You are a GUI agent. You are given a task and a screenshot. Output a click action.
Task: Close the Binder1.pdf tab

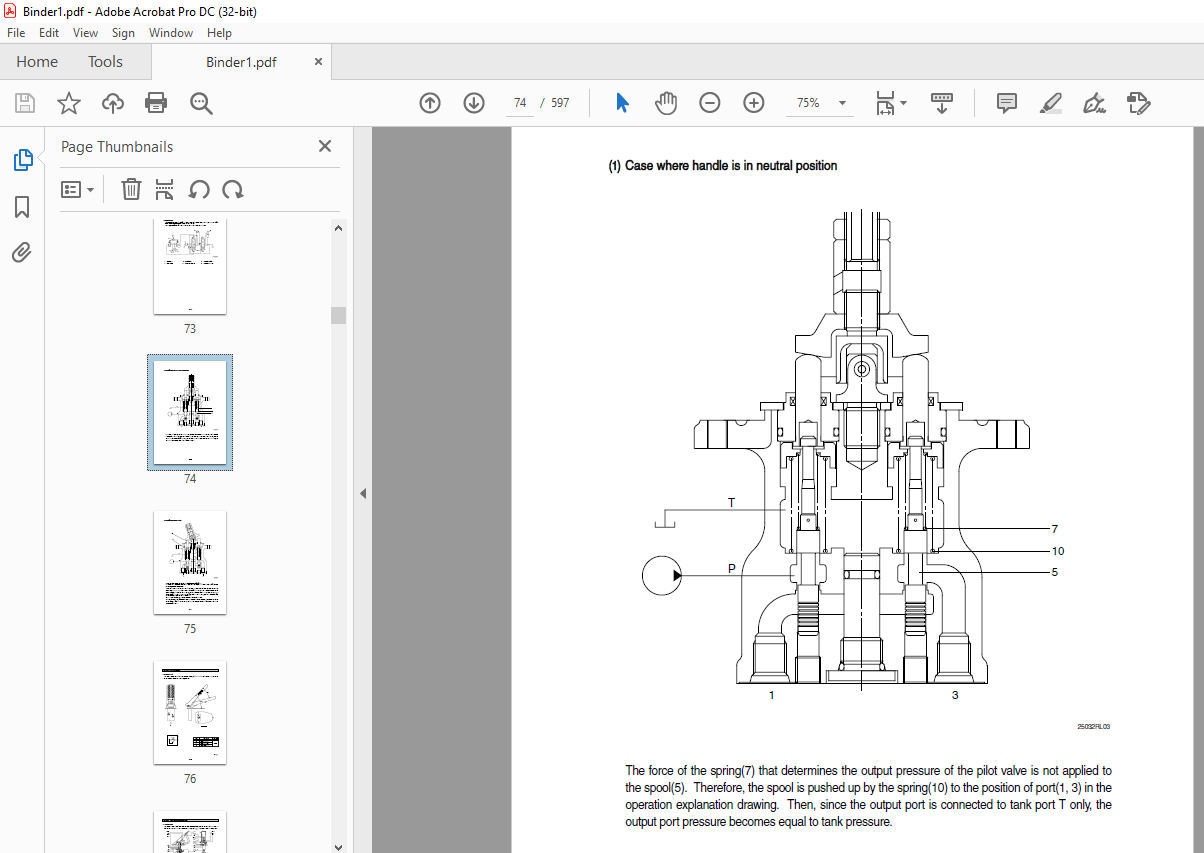click(x=319, y=62)
